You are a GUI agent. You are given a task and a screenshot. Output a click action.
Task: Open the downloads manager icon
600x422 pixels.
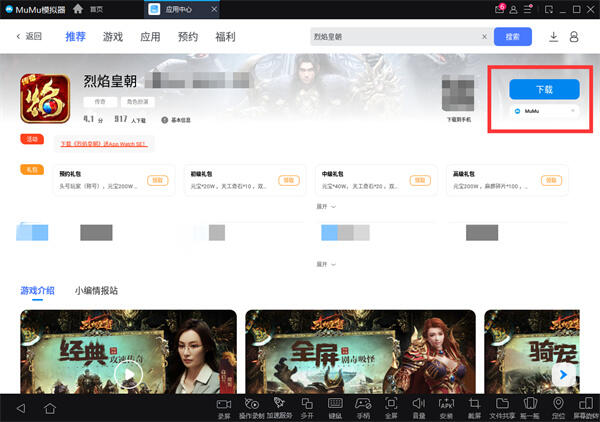tap(553, 37)
